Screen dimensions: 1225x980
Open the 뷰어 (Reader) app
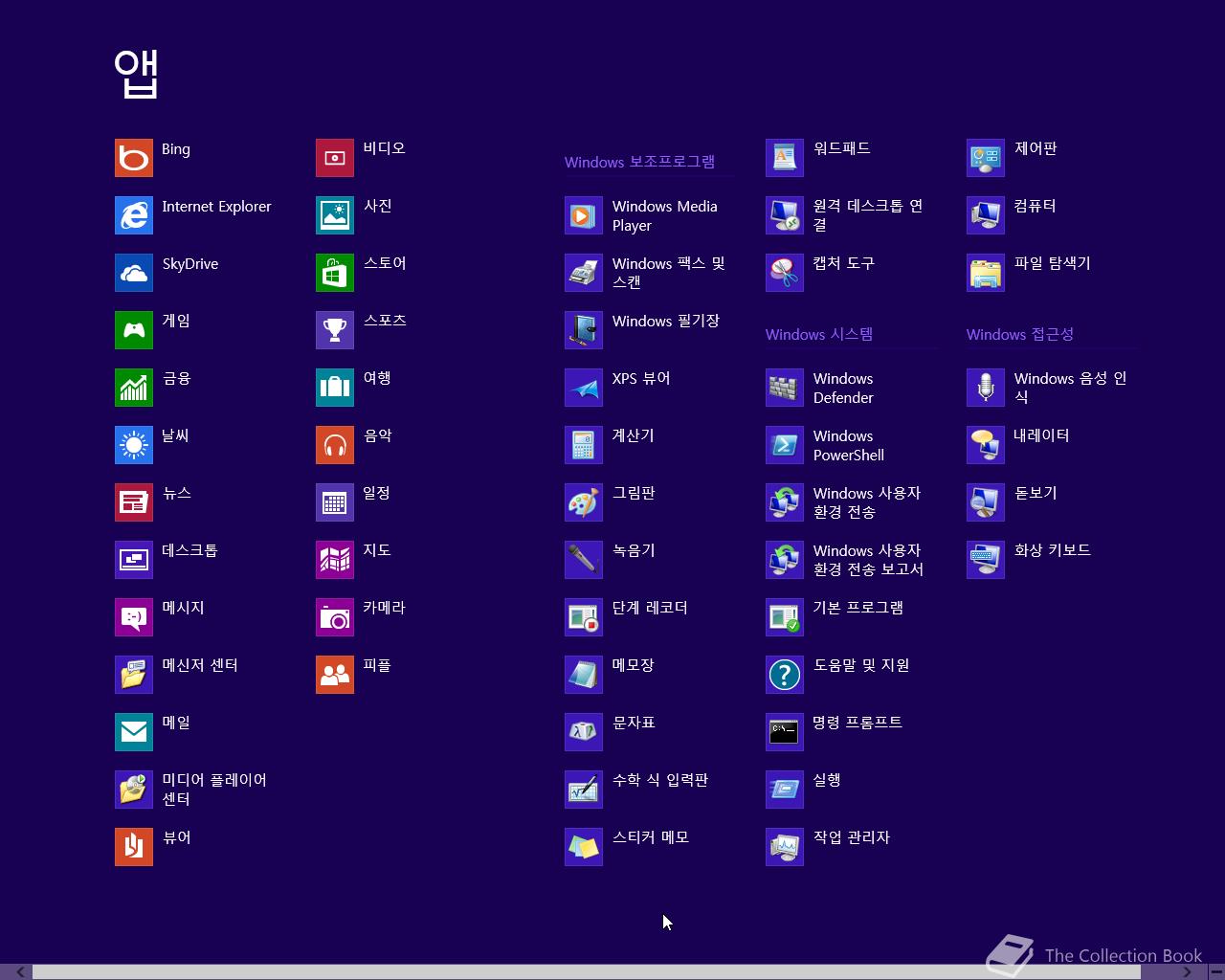[153, 847]
